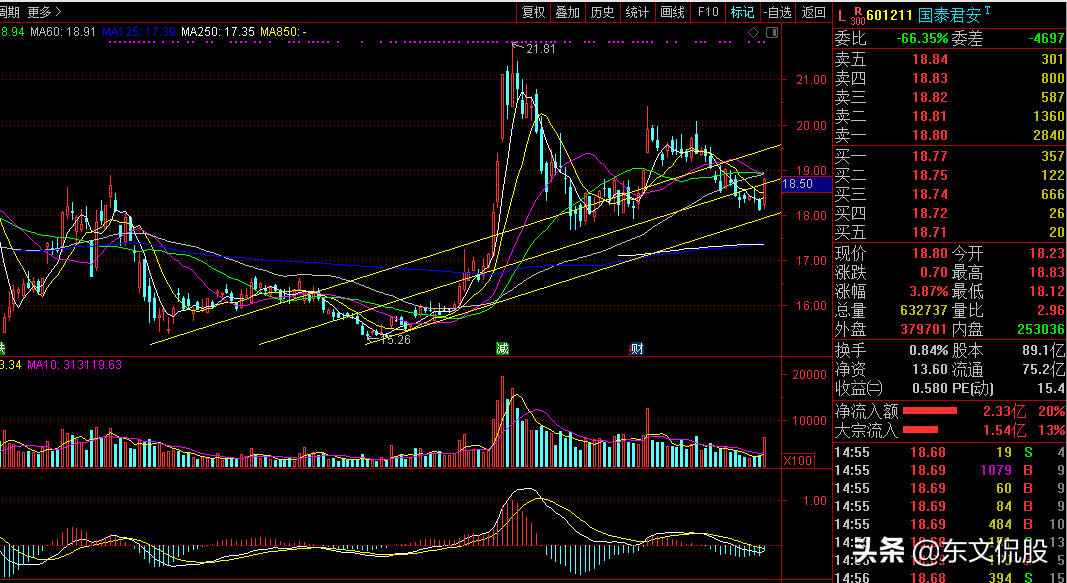Open F10 company information
Viewport: 1067px width, 583px height.
click(708, 12)
